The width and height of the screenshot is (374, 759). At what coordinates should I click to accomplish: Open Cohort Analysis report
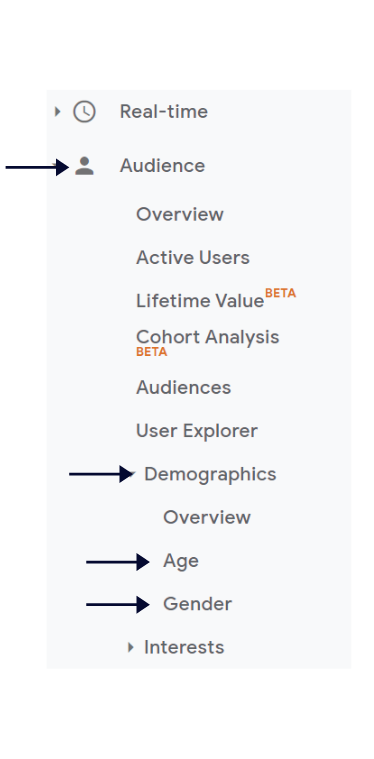[208, 336]
